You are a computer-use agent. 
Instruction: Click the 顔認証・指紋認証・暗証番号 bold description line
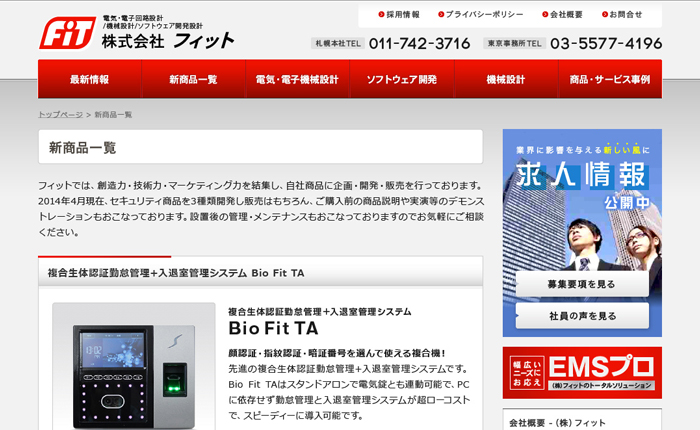coord(337,353)
